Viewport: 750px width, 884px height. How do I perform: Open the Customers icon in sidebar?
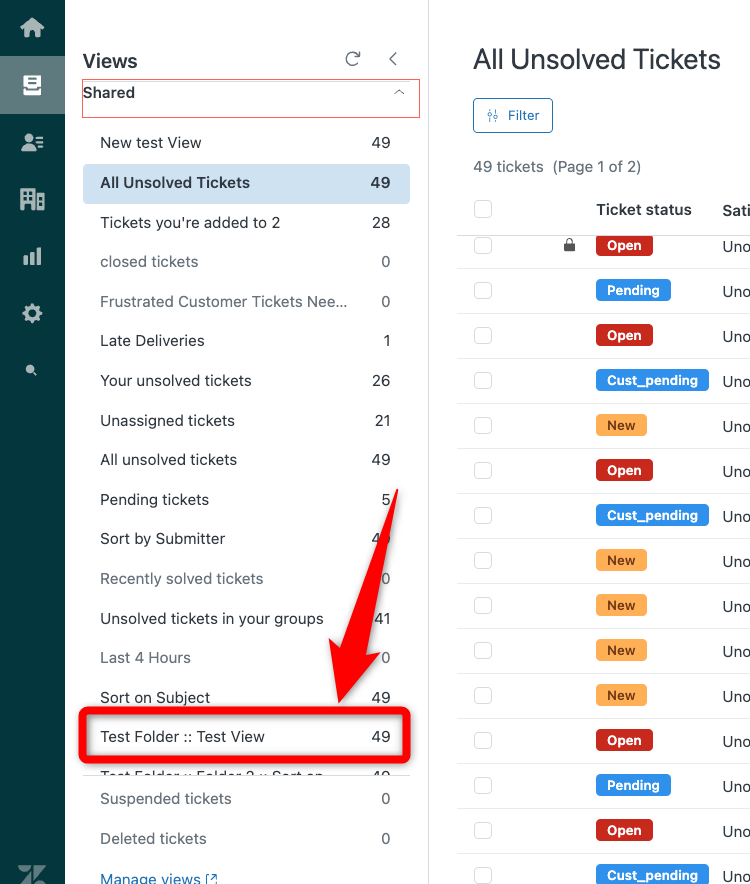coord(32,142)
